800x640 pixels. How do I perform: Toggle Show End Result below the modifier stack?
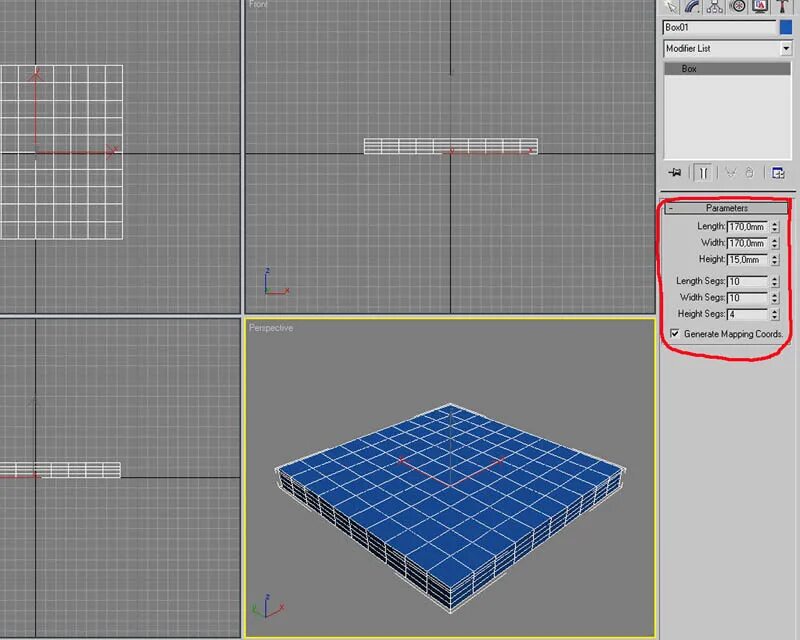[x=704, y=170]
